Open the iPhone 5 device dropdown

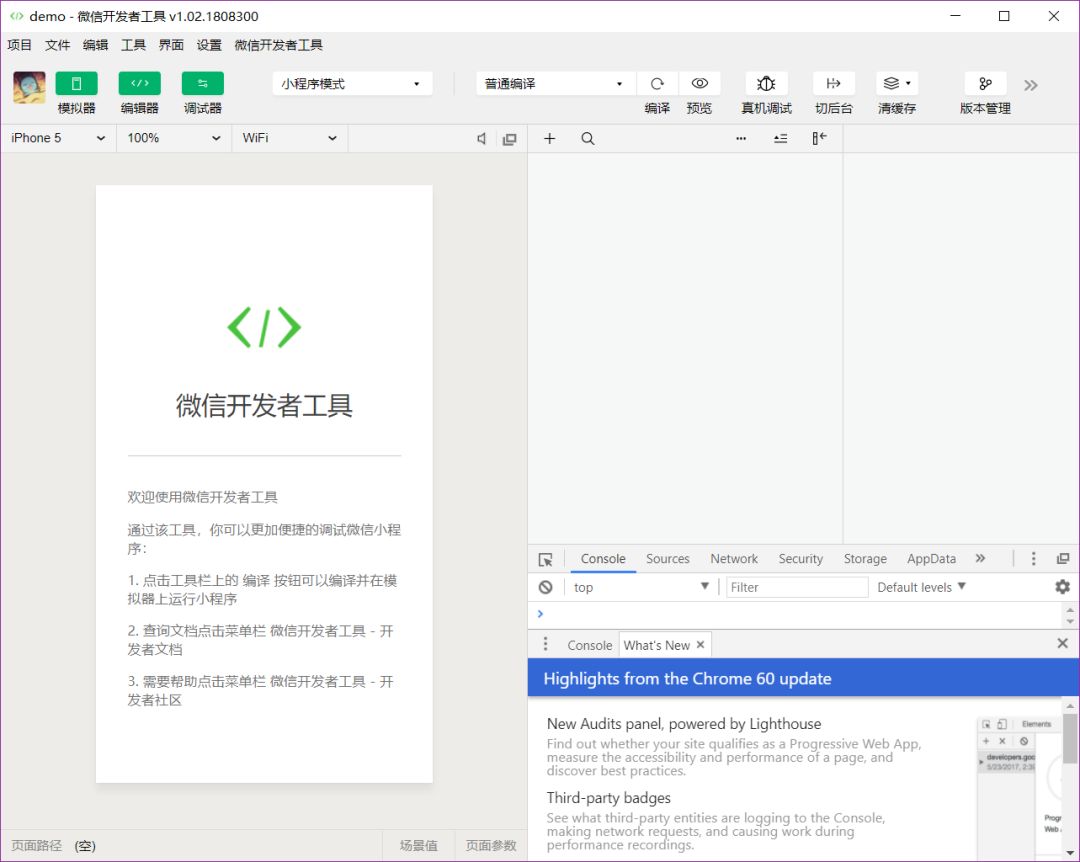58,138
